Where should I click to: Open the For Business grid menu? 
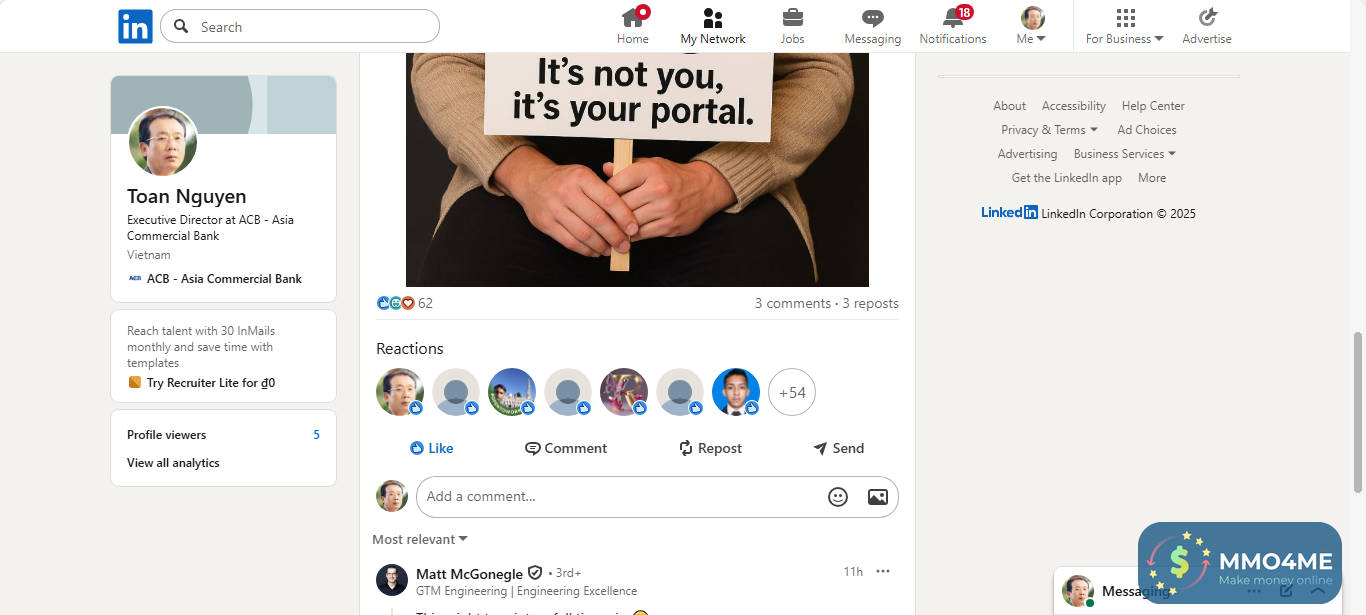tap(1125, 18)
